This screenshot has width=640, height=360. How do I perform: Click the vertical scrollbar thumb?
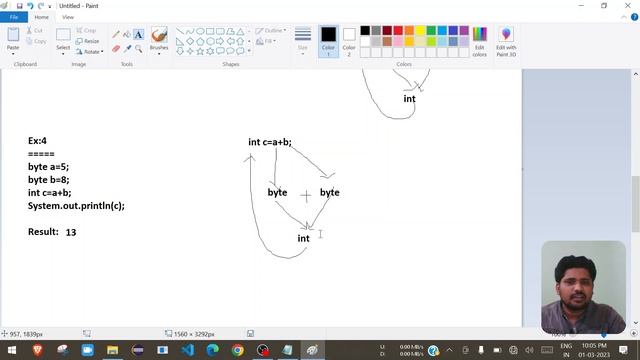click(636, 204)
